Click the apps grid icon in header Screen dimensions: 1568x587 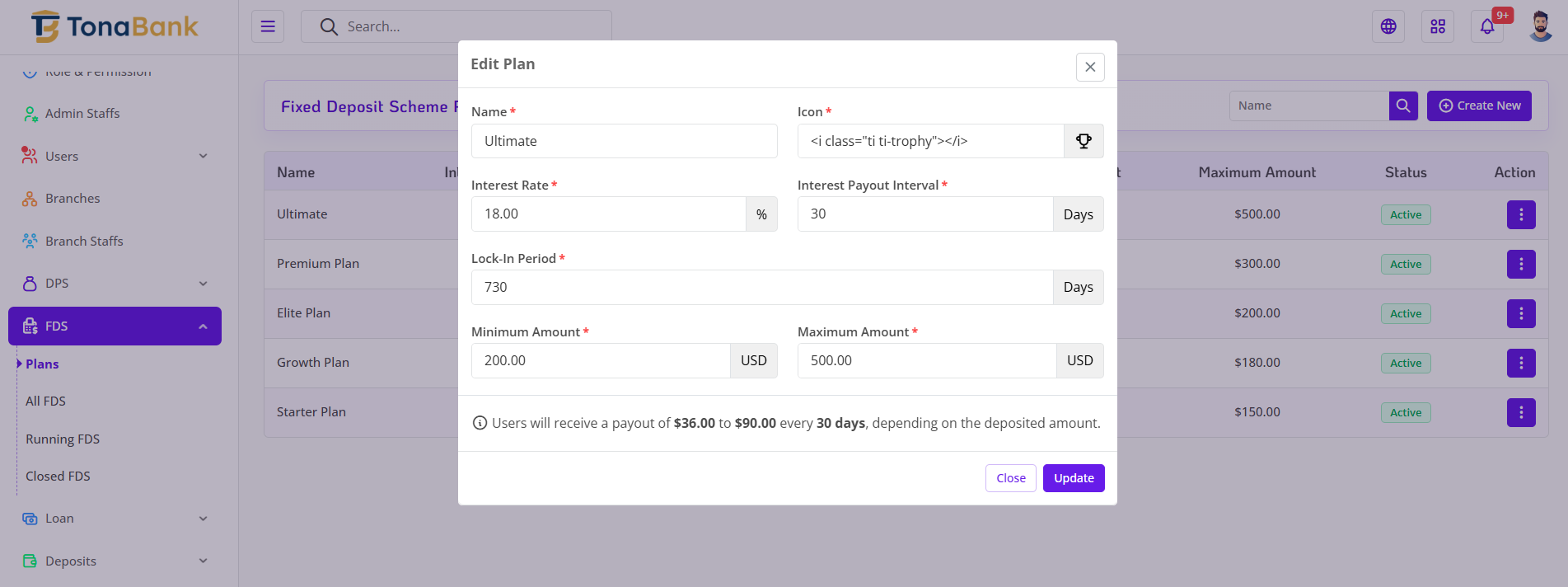[1438, 26]
